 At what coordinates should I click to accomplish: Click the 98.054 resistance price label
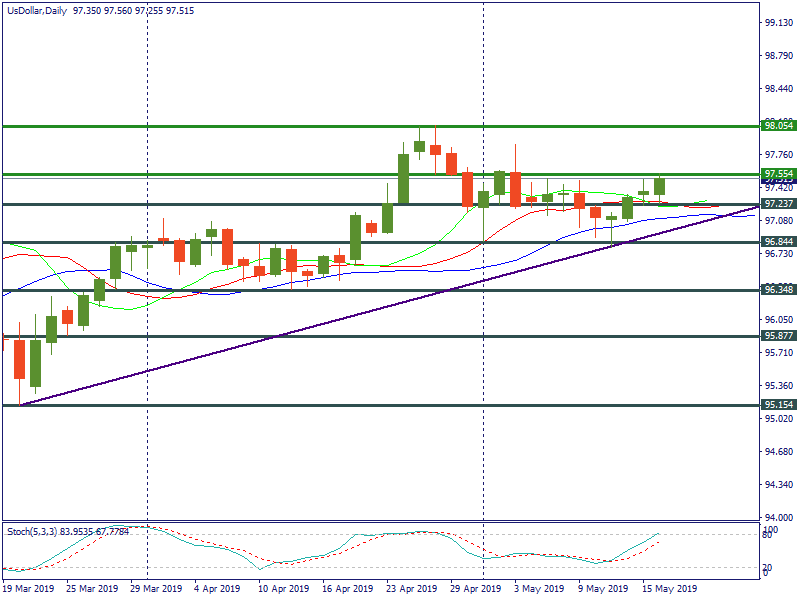[778, 125]
